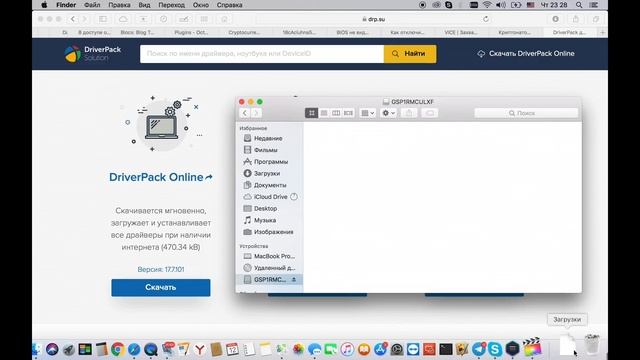Switch Finder to Cover Flow view
This screenshot has height=360, width=640.
click(x=348, y=113)
